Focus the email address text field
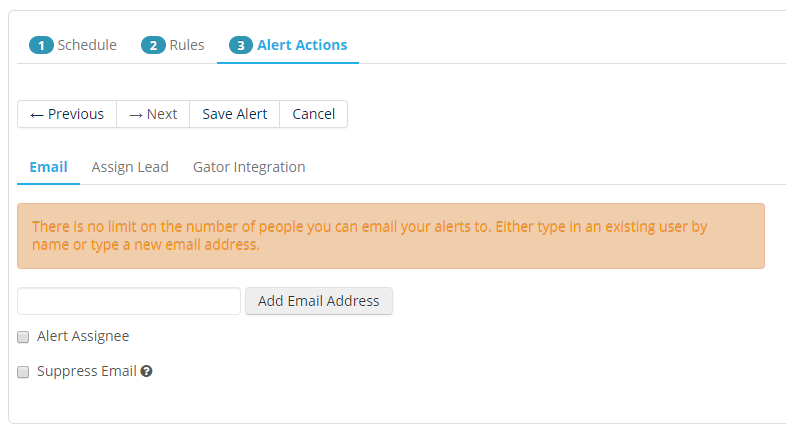Screen dimensions: 786x436 click(129, 301)
